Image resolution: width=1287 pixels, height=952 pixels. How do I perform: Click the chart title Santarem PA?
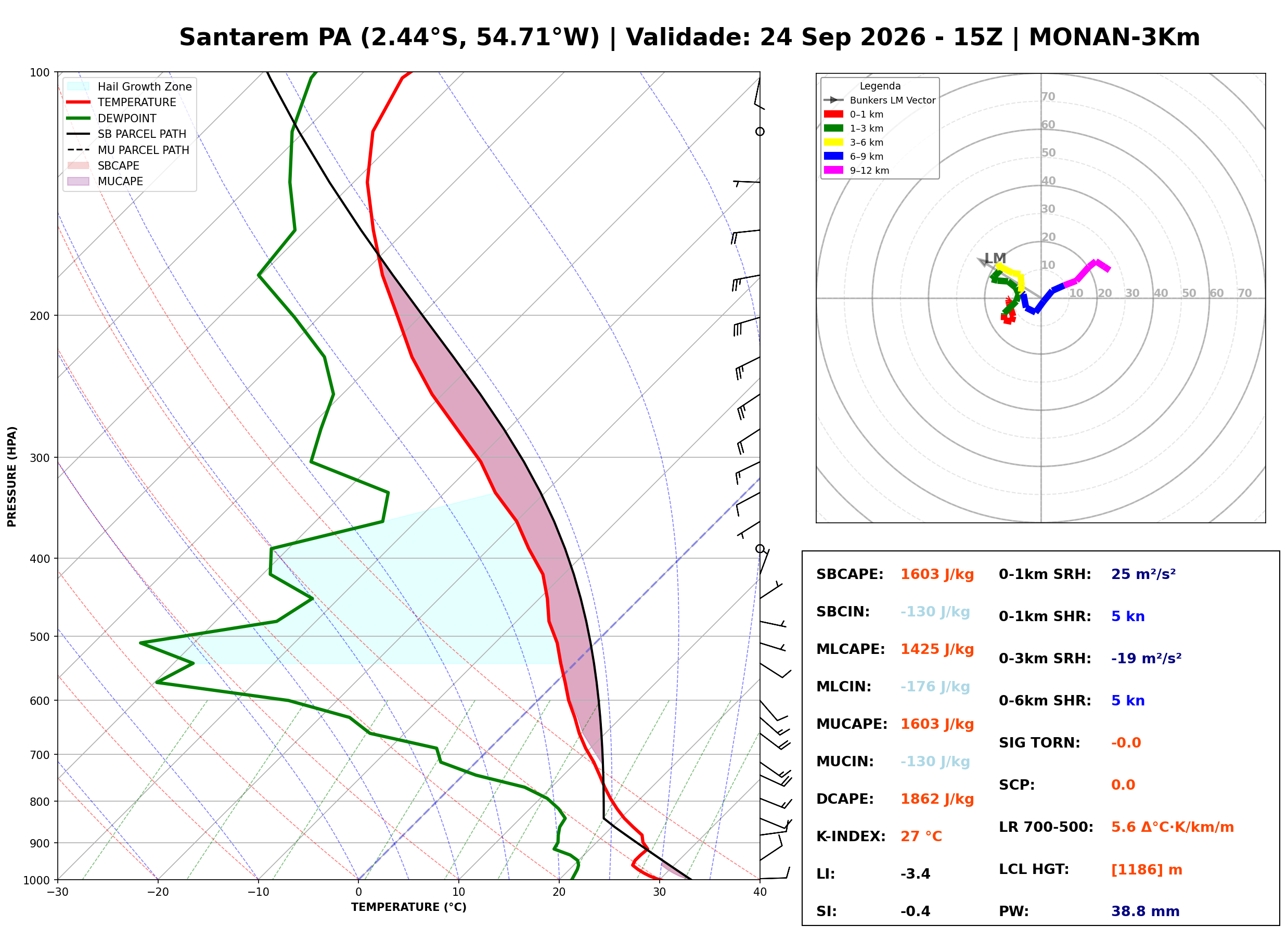(x=266, y=37)
